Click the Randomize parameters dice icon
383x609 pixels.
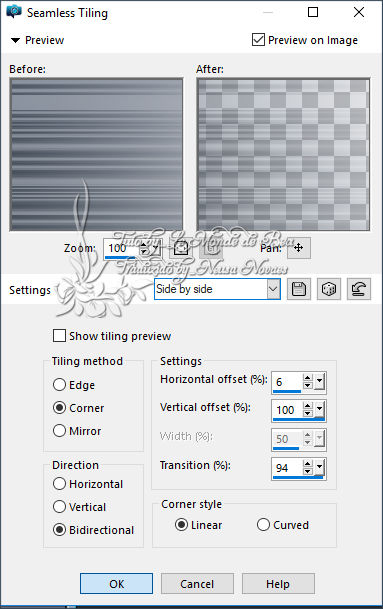point(329,289)
